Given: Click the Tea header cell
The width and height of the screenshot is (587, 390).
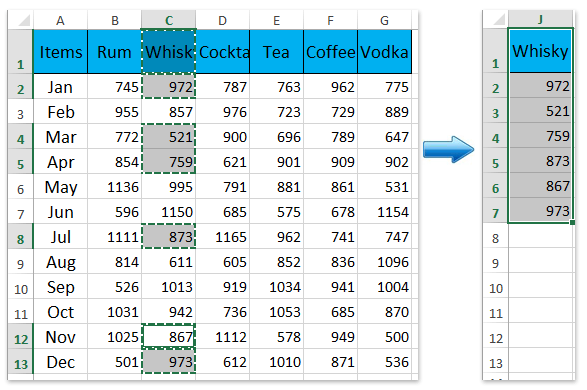Looking at the screenshot, I should click(x=276, y=52).
